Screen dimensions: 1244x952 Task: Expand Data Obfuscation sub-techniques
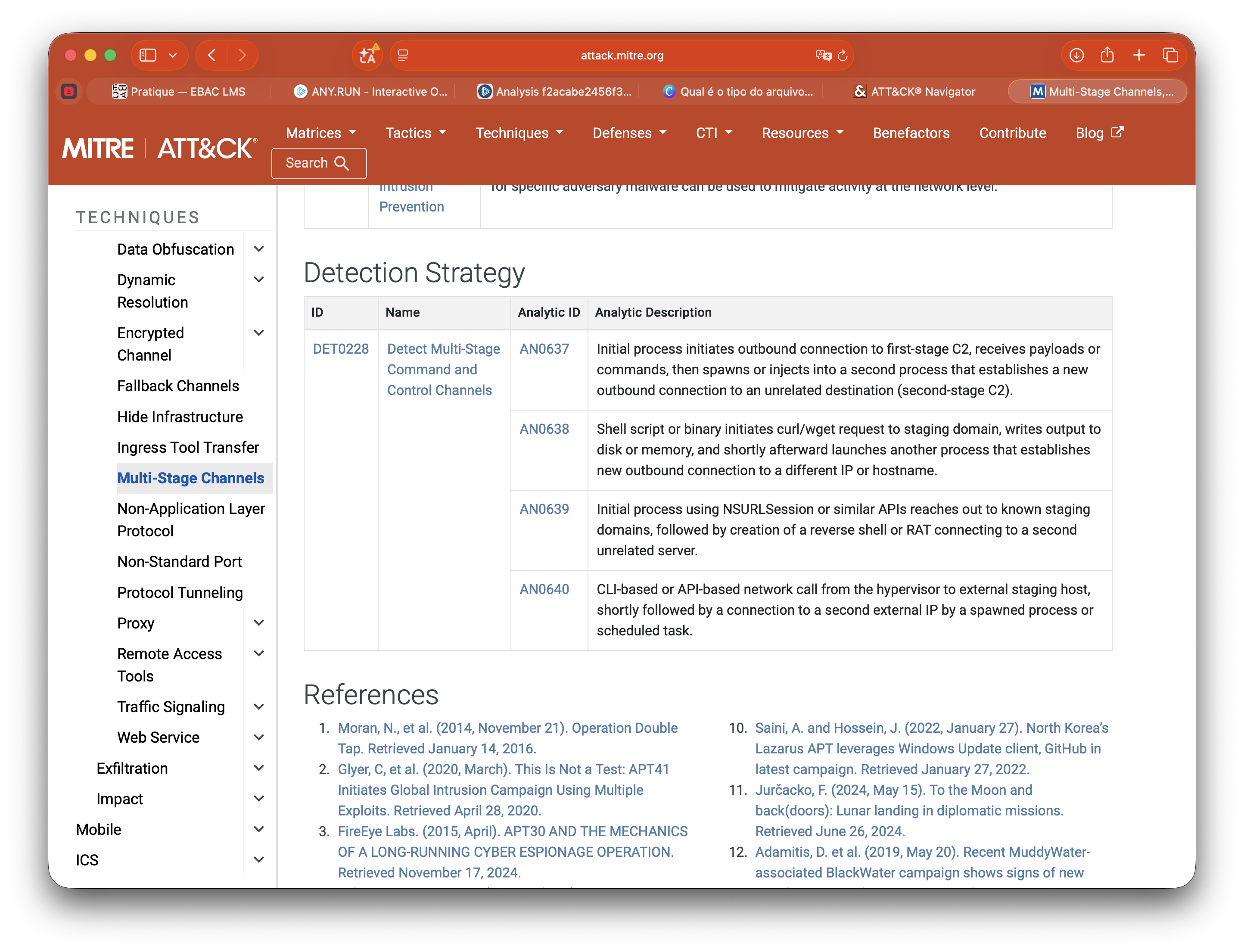259,249
